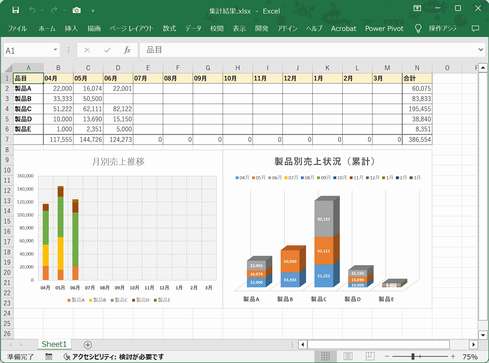Switch to Page Break Preview button
This screenshot has height=363, width=489.
click(x=370, y=356)
